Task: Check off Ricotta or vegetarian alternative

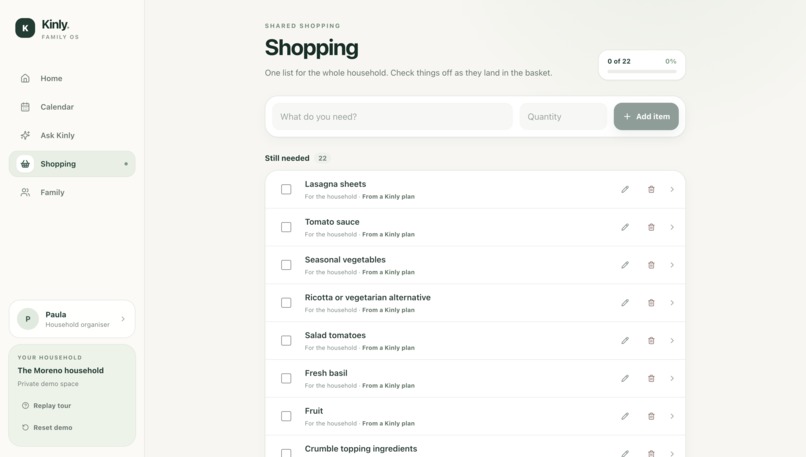Action: 286,303
